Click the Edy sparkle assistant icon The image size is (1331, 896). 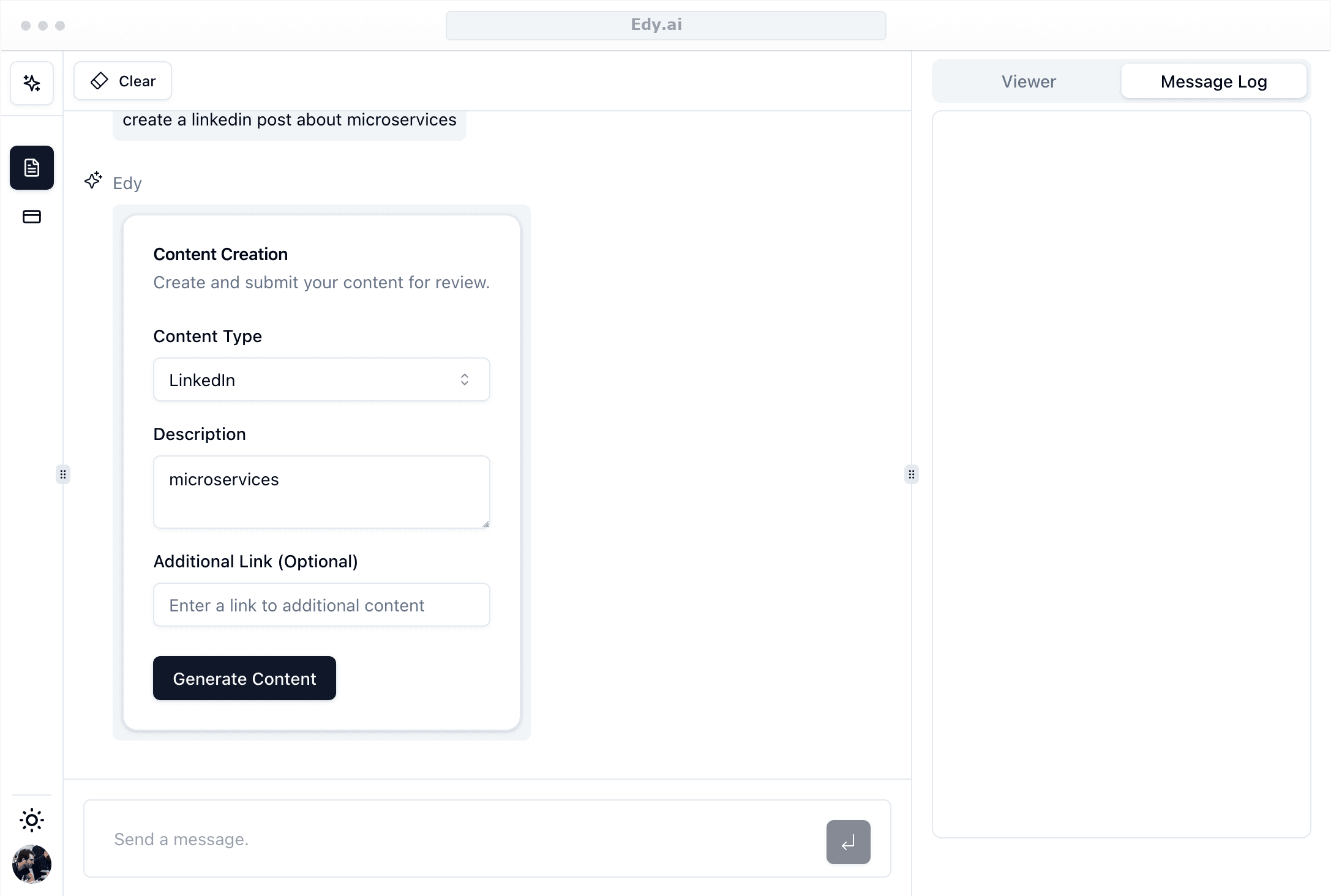pos(93,181)
